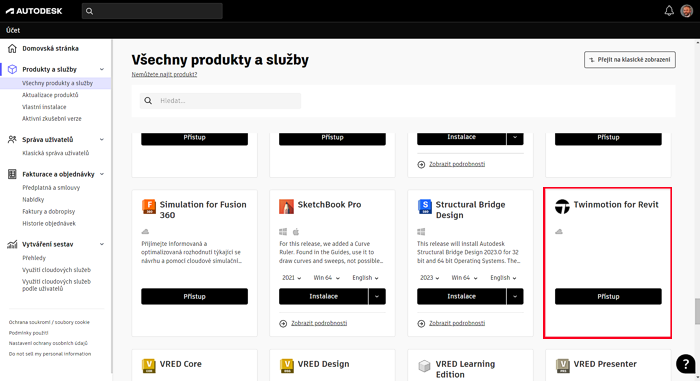Open Zobrazit podrobnosti under SketchBook Pro
Image resolution: width=700 pixels, height=381 pixels.
(319, 323)
